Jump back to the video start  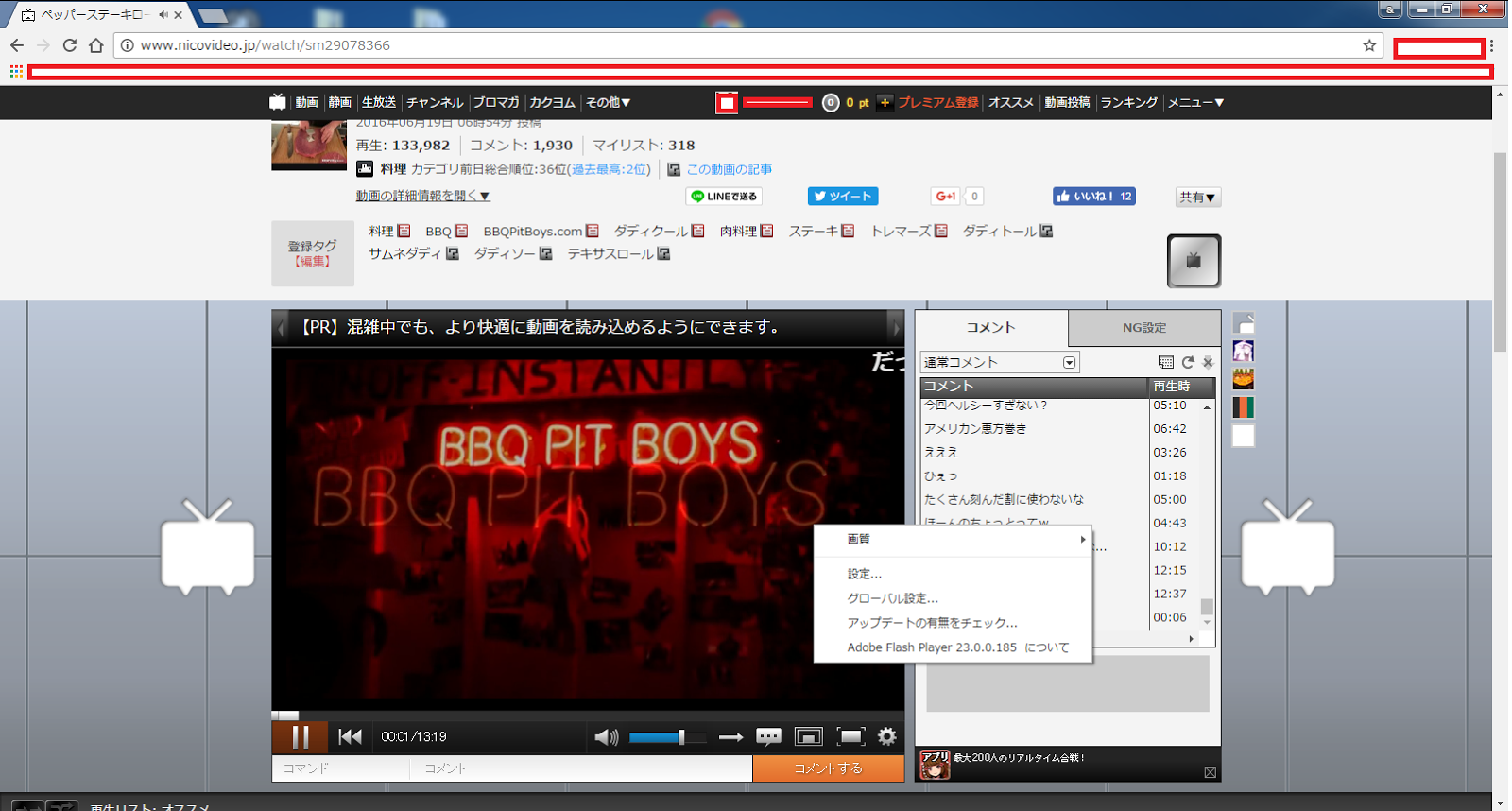pyautogui.click(x=350, y=736)
